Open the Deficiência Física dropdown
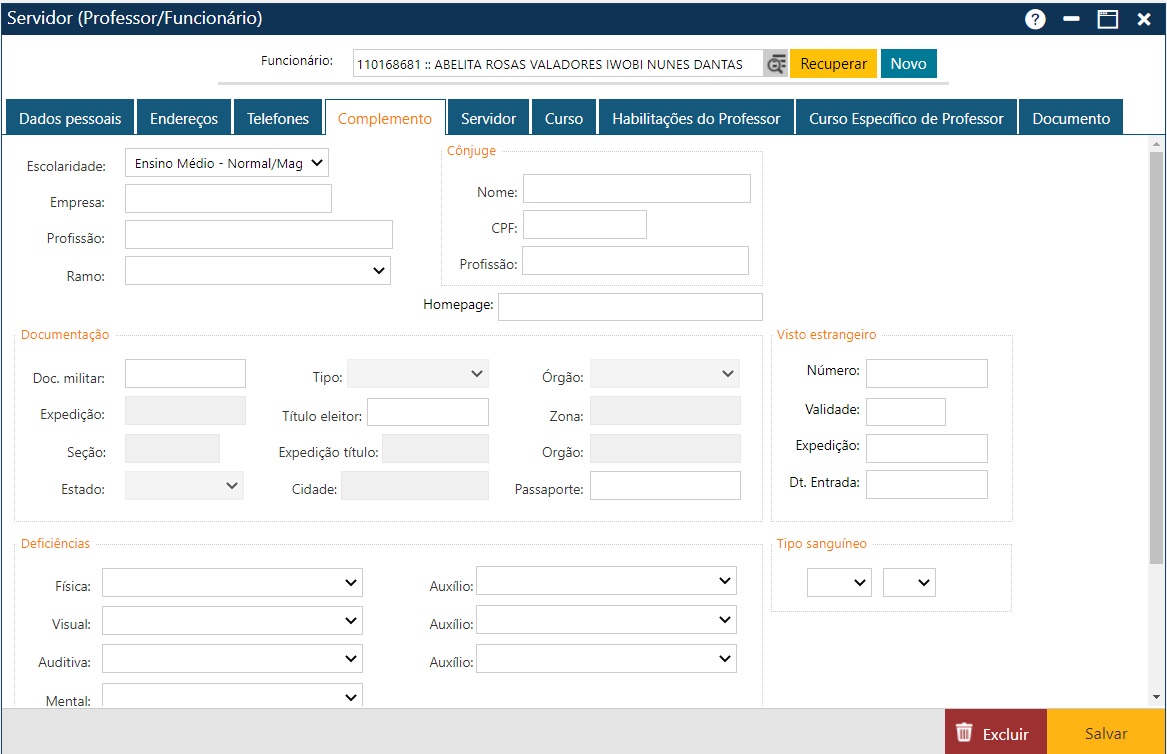Viewport: 1167px width, 754px height. click(232, 582)
